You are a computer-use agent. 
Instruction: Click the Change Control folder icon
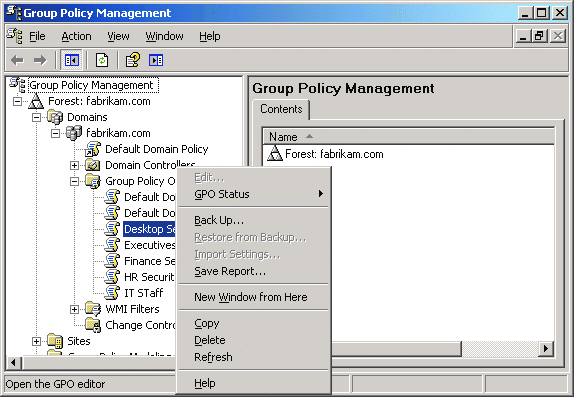click(x=93, y=325)
